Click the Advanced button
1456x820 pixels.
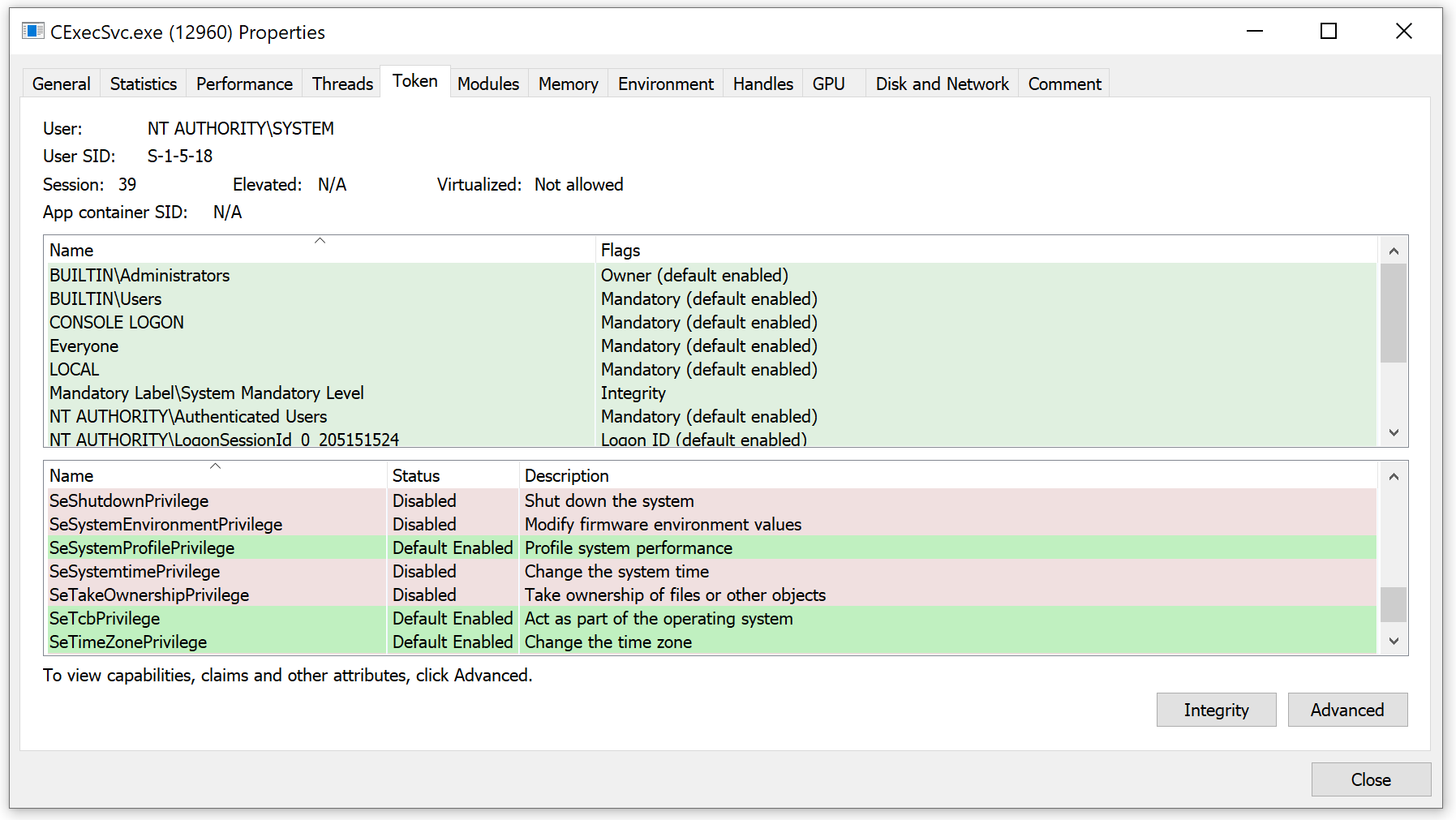tap(1347, 710)
